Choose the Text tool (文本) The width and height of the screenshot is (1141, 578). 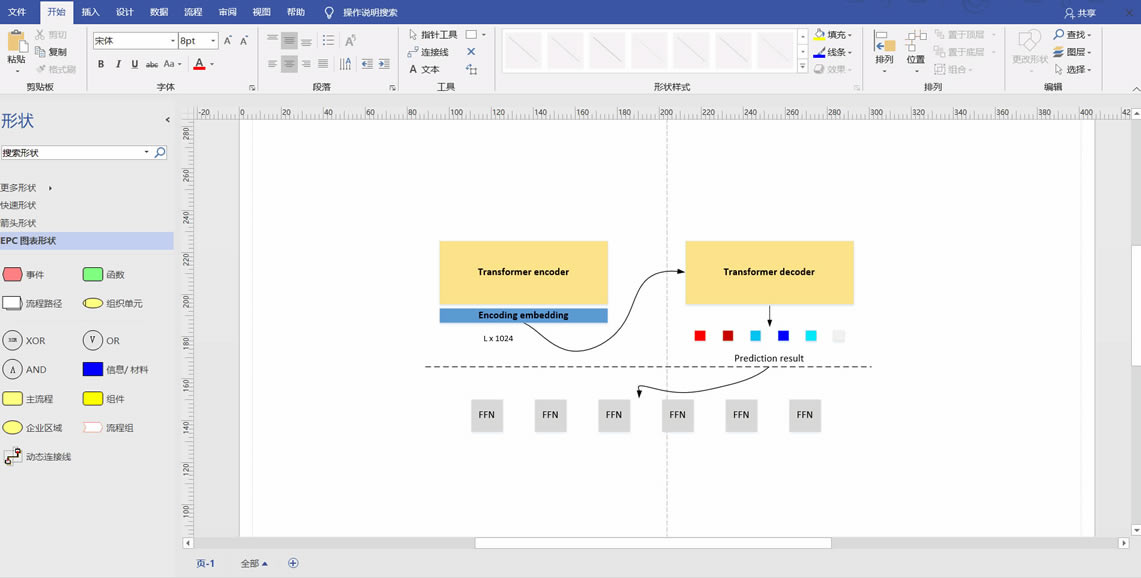424,70
